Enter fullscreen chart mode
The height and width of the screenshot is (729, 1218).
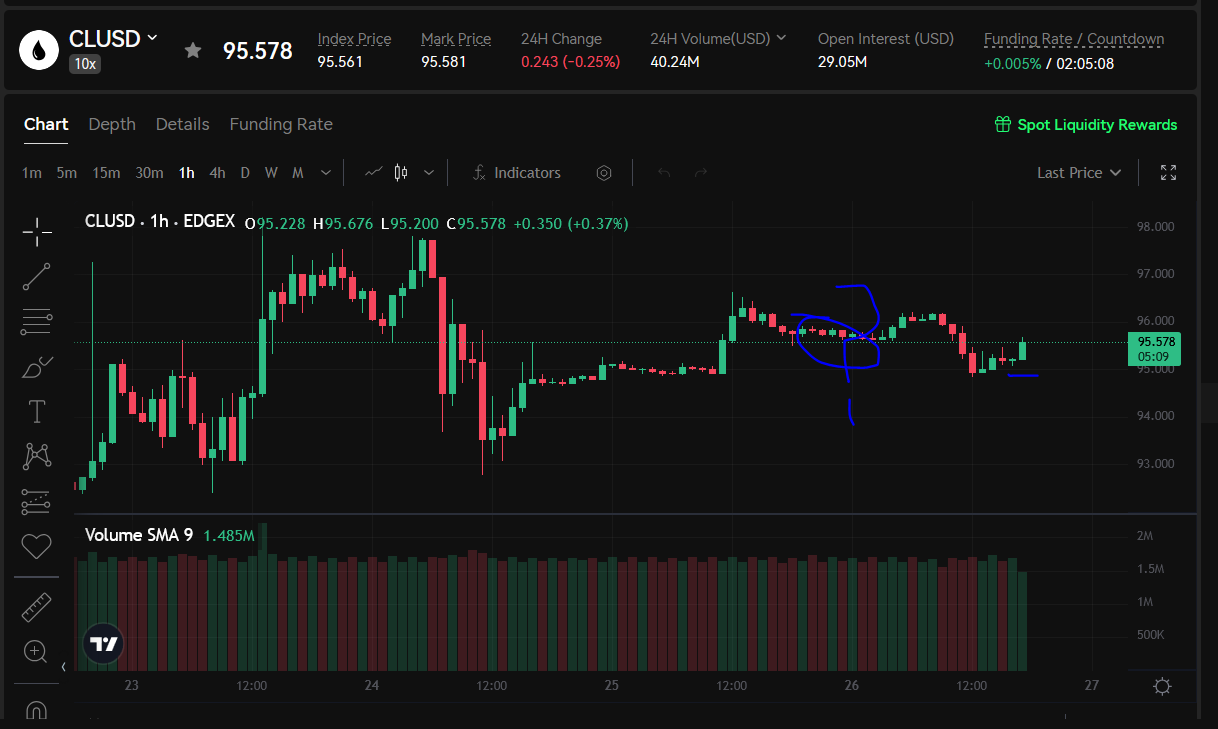click(x=1168, y=172)
